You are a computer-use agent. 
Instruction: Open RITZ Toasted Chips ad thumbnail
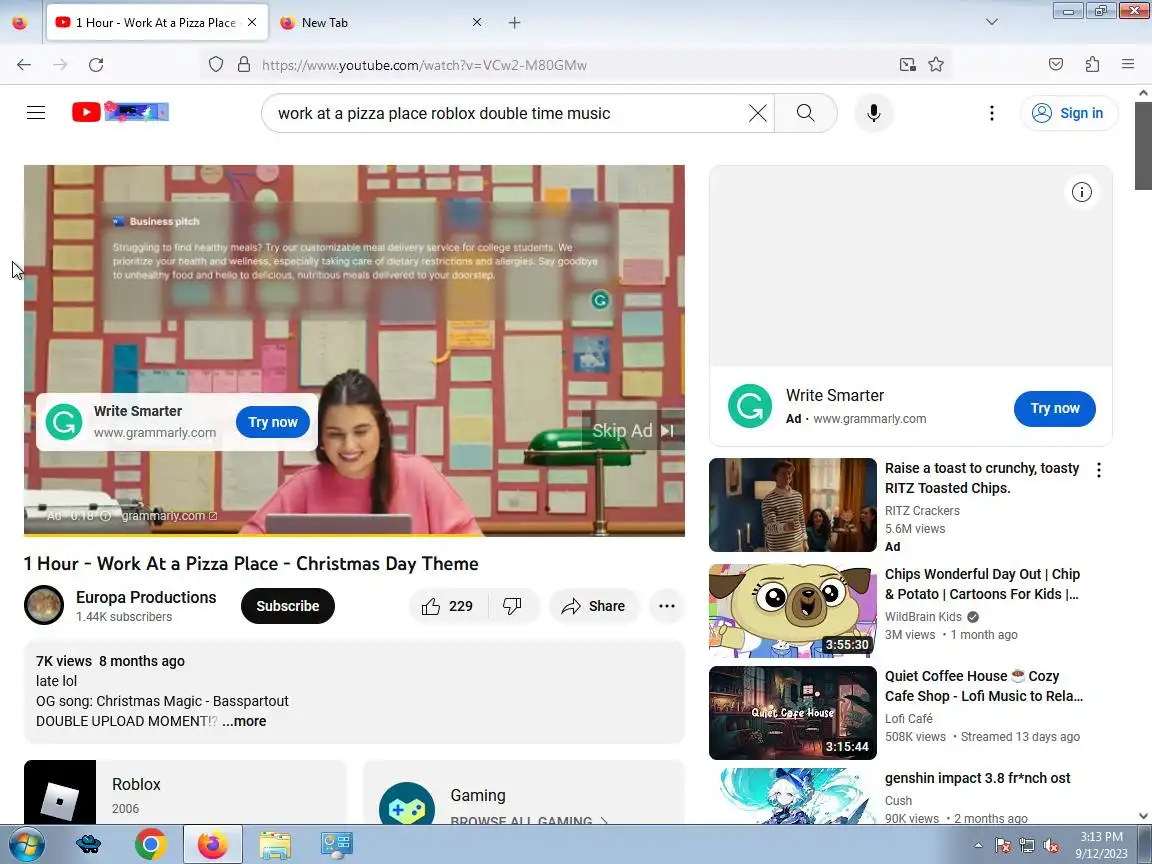(793, 505)
